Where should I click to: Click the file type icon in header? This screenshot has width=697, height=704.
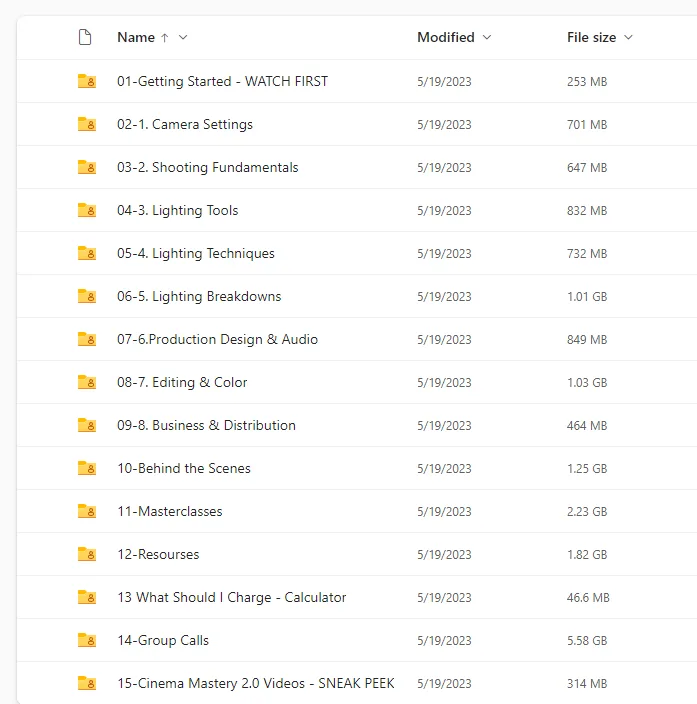(x=85, y=38)
